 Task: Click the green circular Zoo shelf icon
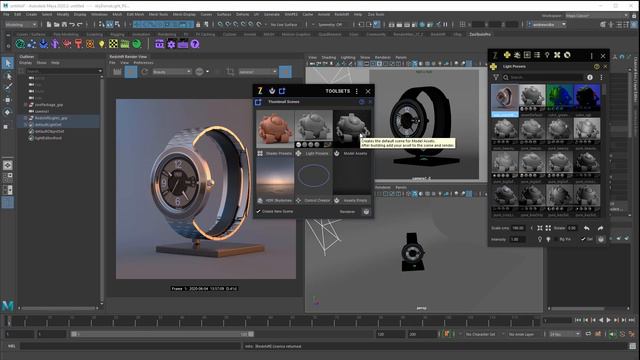click(20, 44)
